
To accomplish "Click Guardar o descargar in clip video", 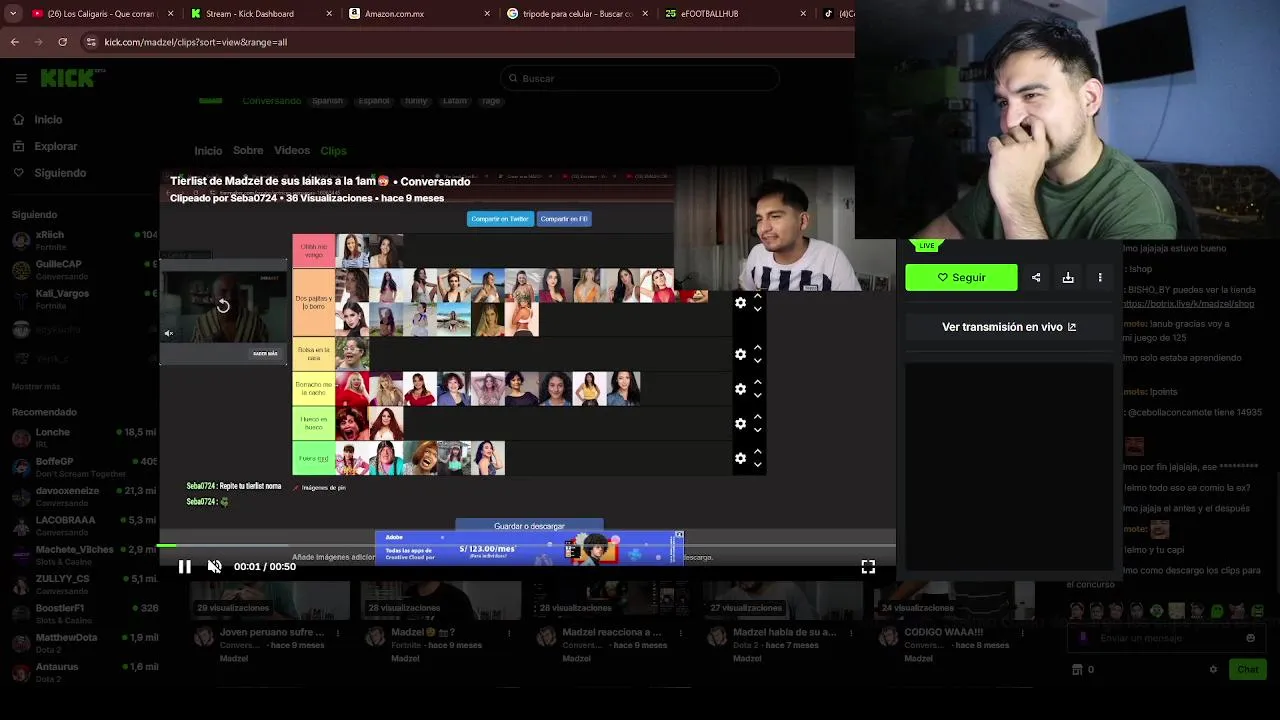I will 529,526.
